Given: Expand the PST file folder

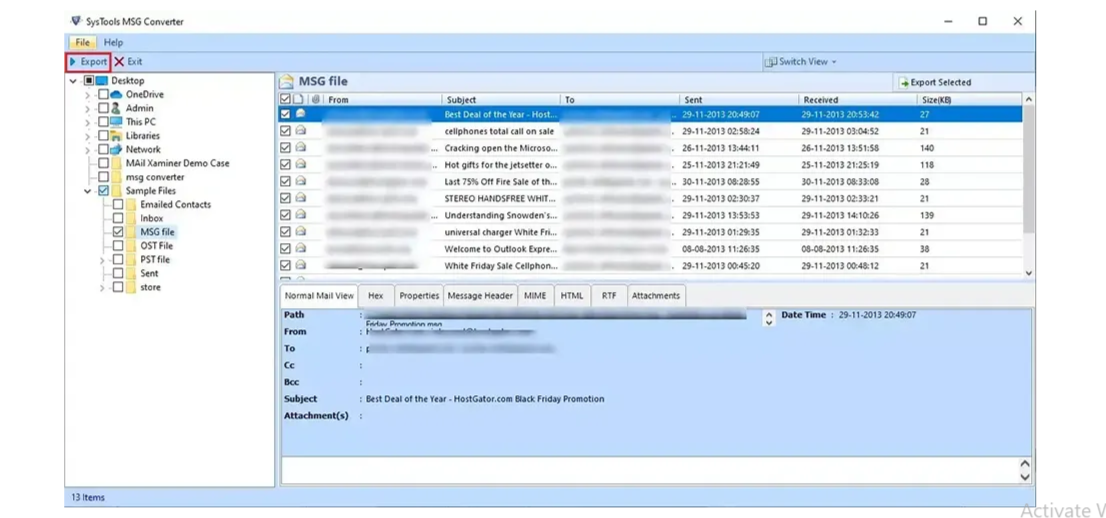Looking at the screenshot, I should 102,260.
